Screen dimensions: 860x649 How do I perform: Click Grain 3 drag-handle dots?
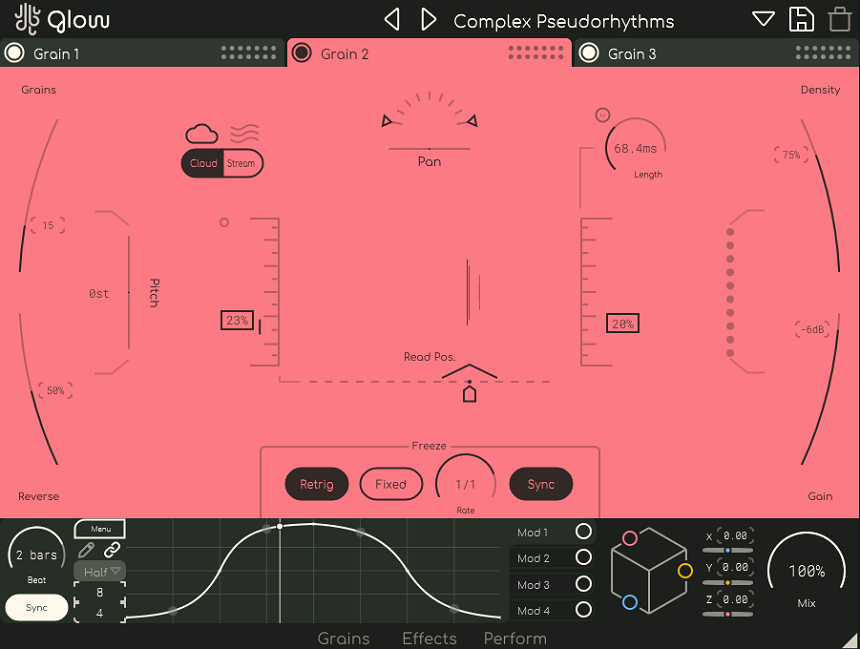point(823,53)
